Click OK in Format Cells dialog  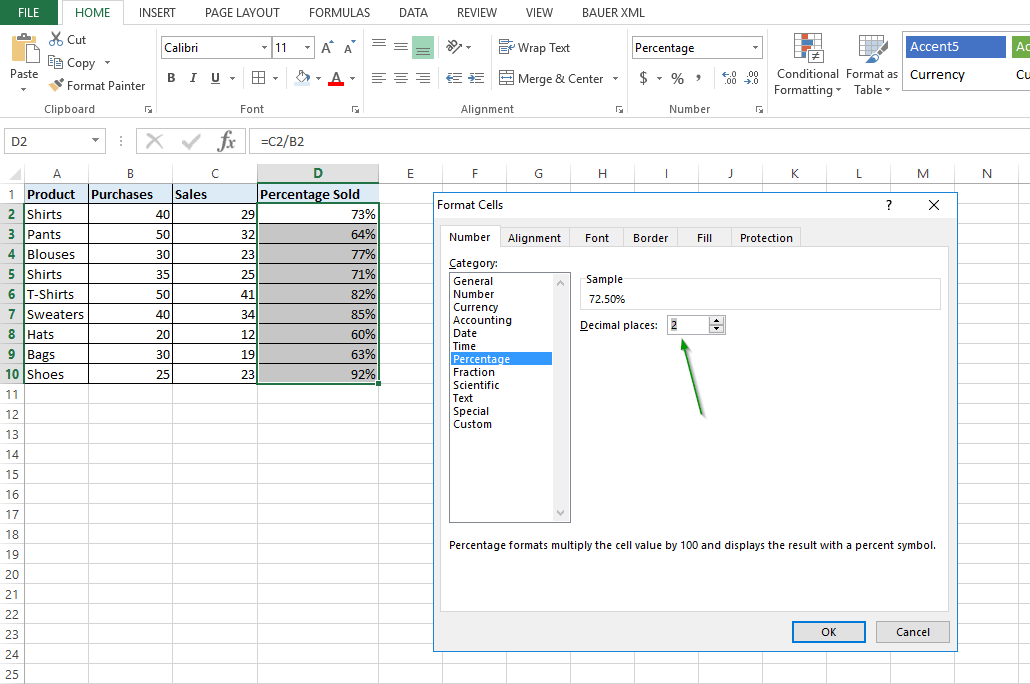point(828,631)
